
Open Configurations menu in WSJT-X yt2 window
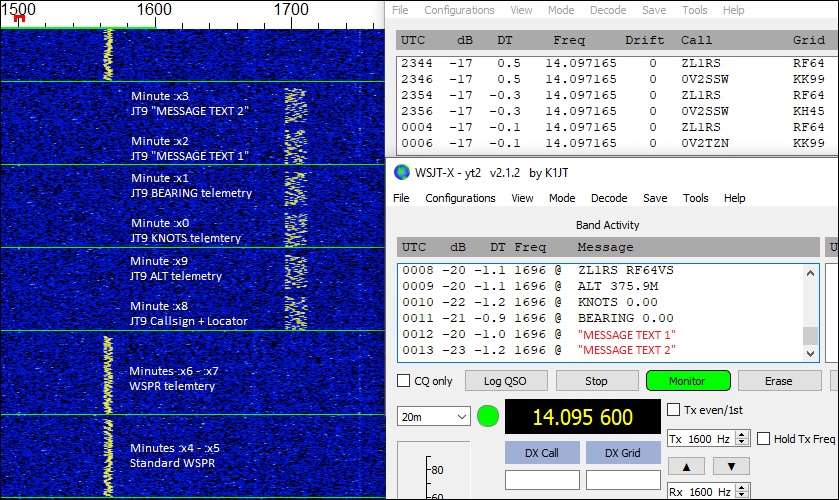tap(460, 198)
